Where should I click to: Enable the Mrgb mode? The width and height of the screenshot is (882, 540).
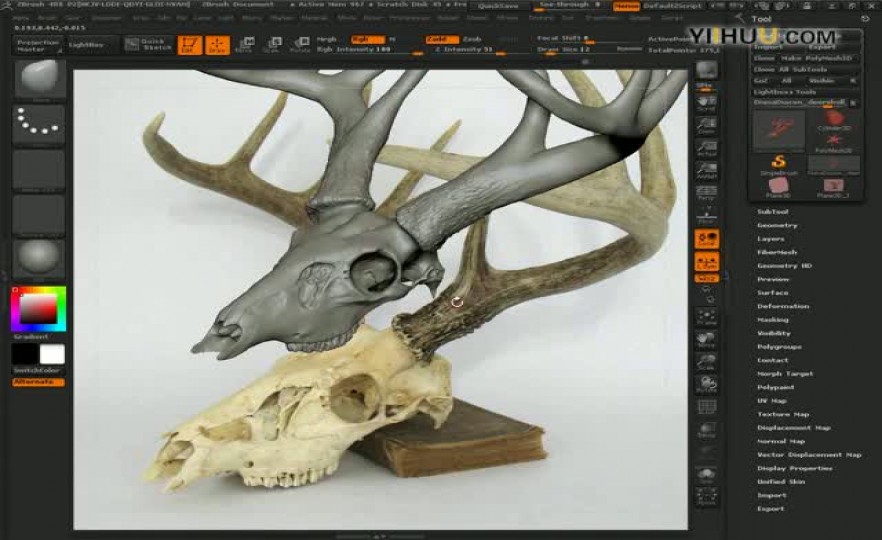click(x=326, y=39)
